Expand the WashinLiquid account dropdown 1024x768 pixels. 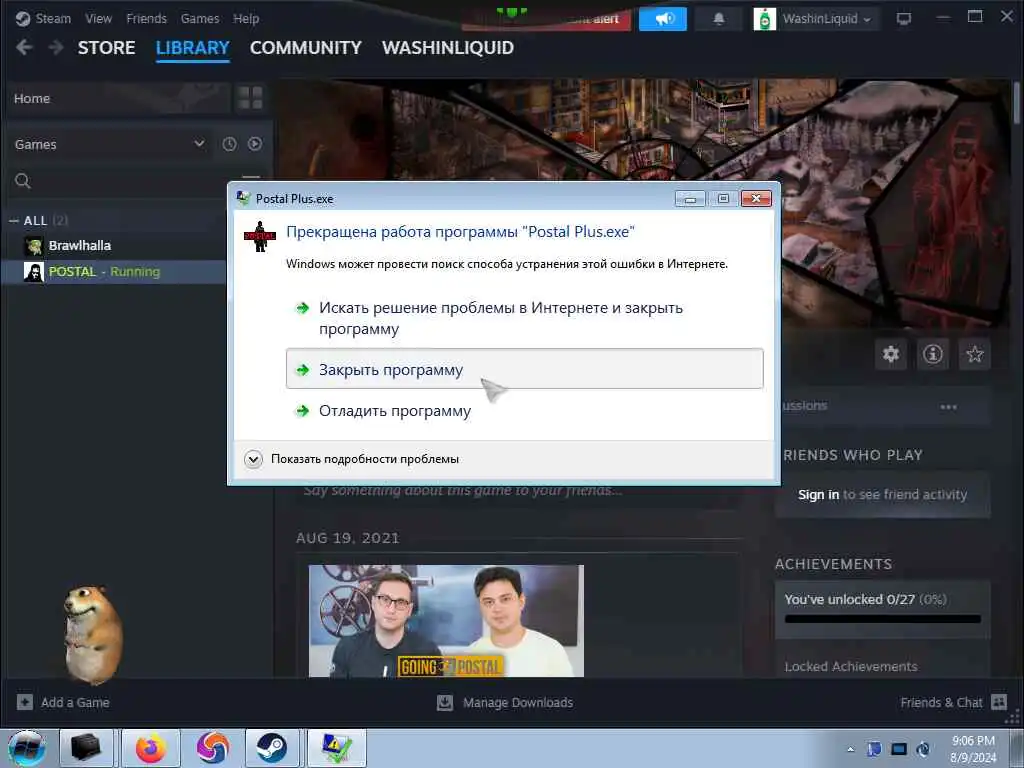coord(816,19)
